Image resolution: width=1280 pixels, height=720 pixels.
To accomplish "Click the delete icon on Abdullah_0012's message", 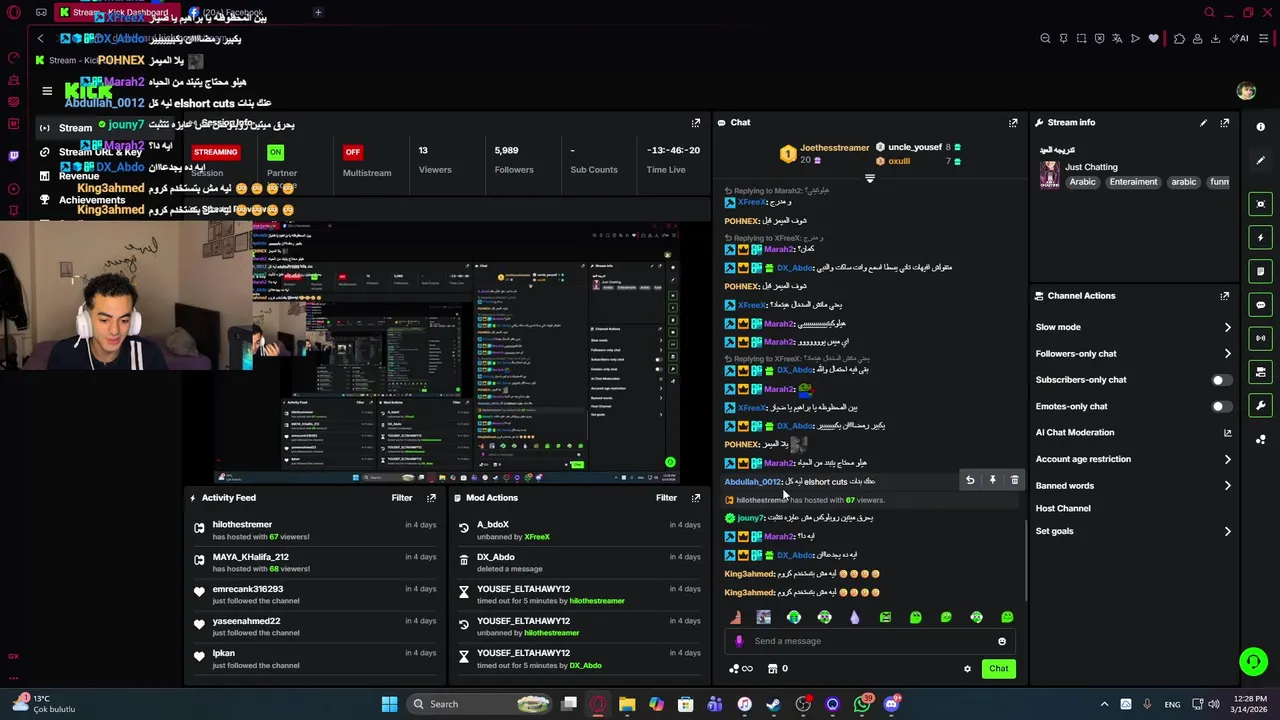I will [1014, 480].
